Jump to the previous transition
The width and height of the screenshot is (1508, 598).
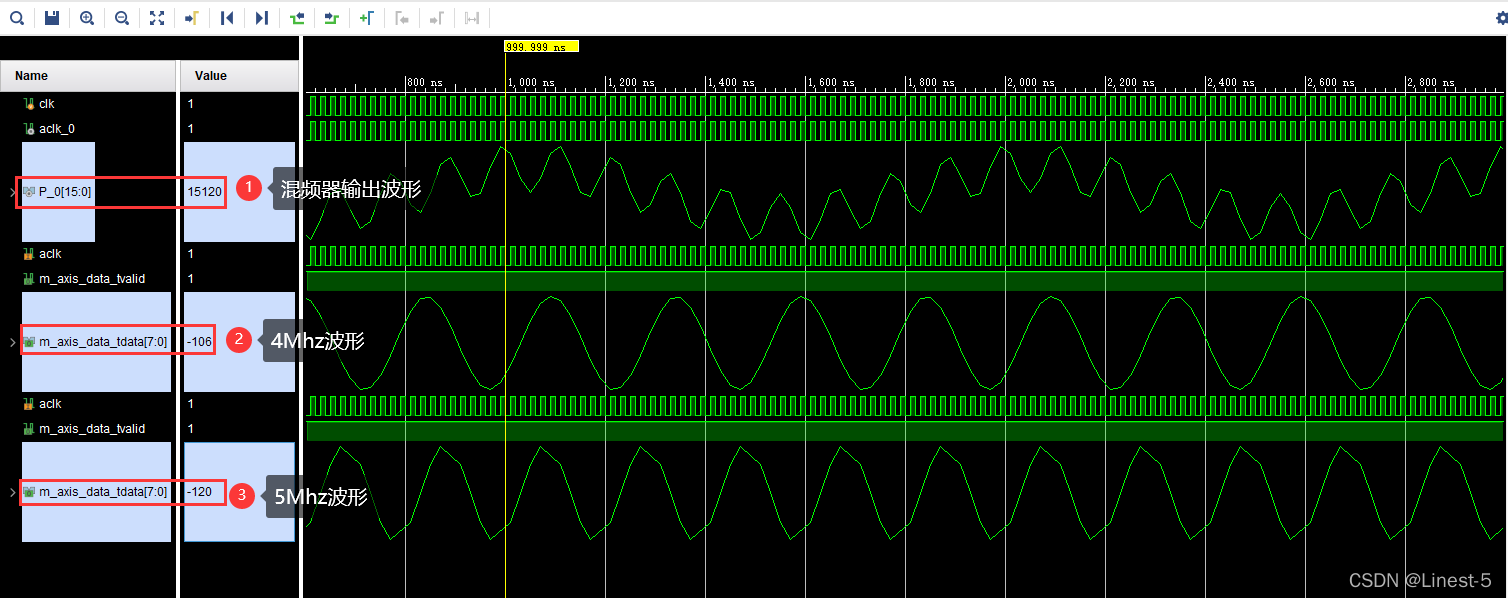pos(297,18)
